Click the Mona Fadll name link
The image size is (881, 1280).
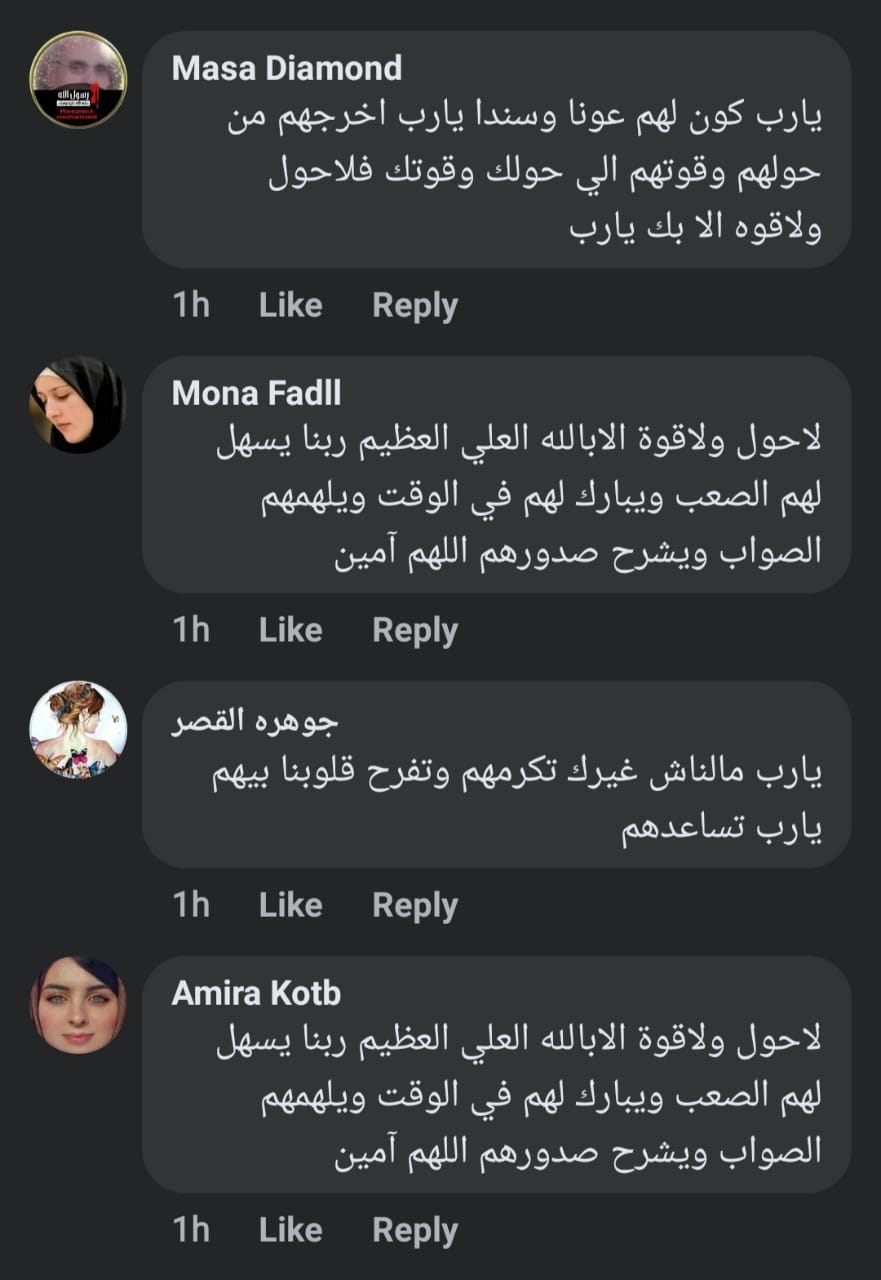(256, 393)
